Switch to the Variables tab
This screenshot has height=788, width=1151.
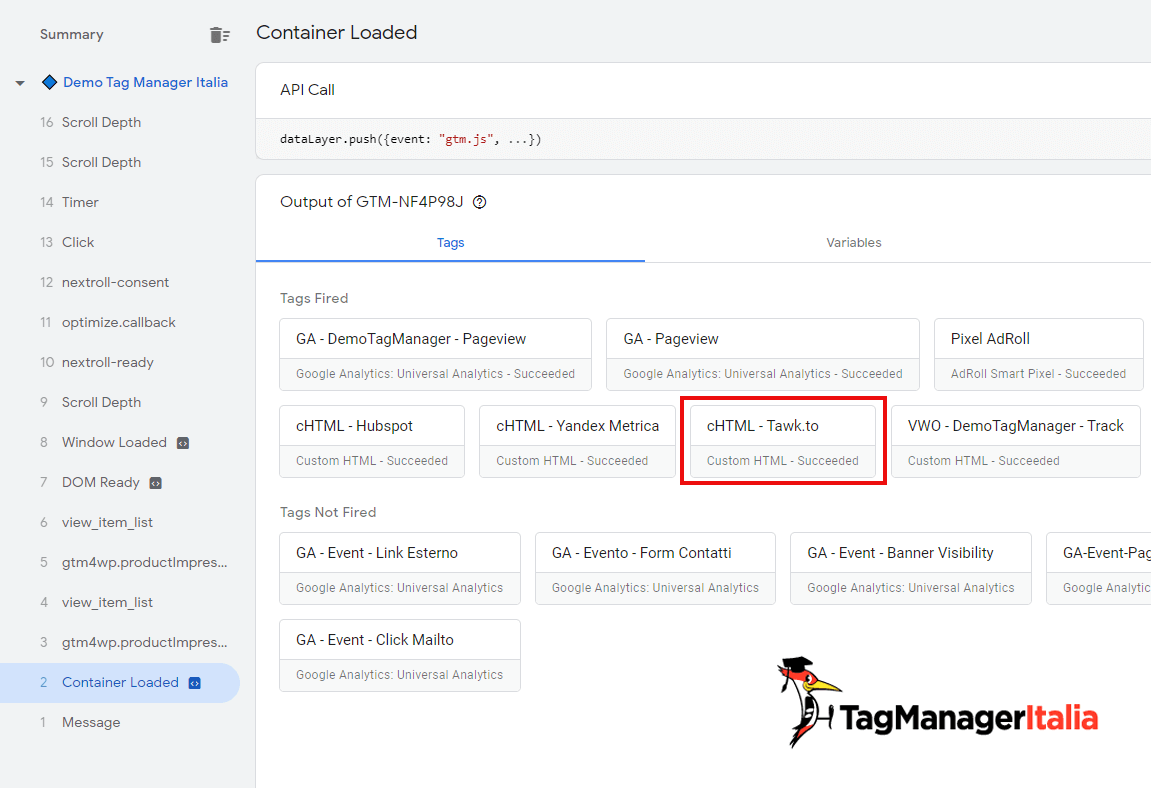pyautogui.click(x=854, y=242)
